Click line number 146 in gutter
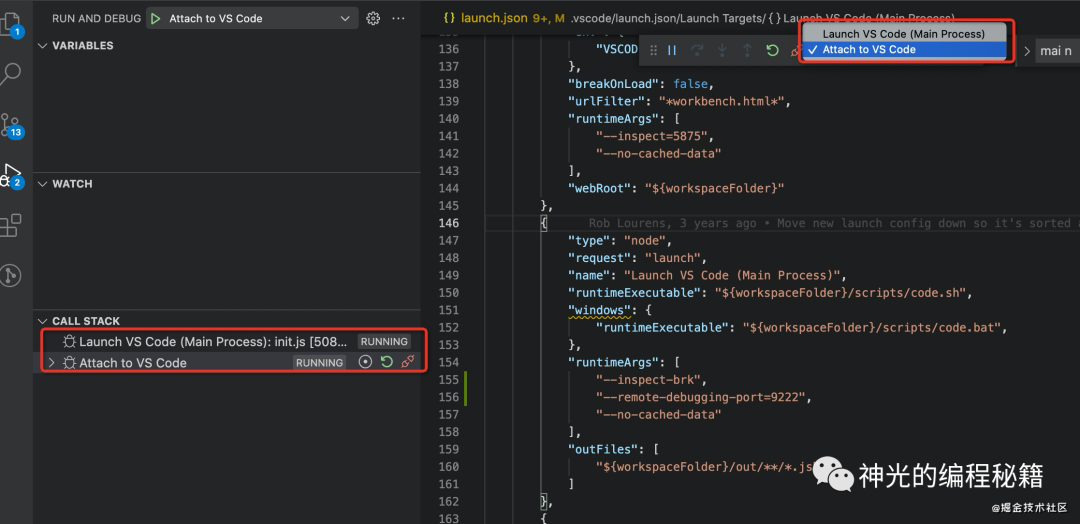The image size is (1080, 524). 448,223
